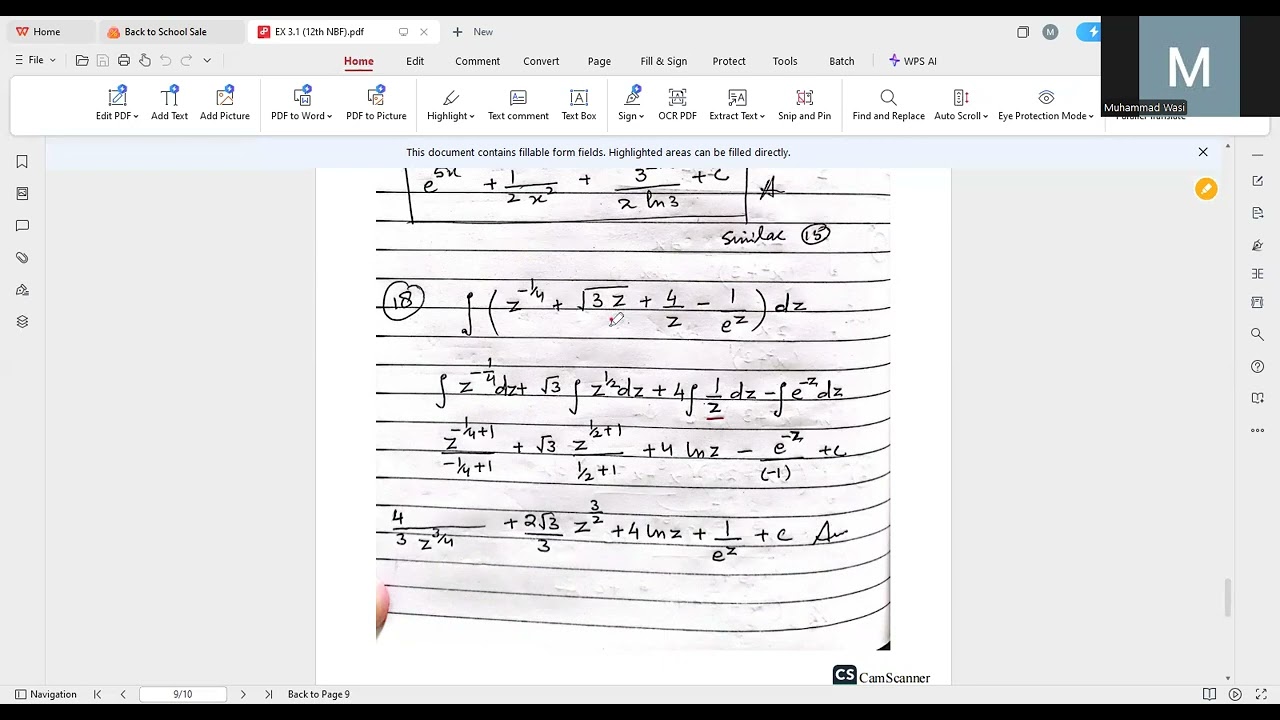The width and height of the screenshot is (1280, 720).
Task: Expand the Sign dropdown arrow
Action: [x=643, y=116]
